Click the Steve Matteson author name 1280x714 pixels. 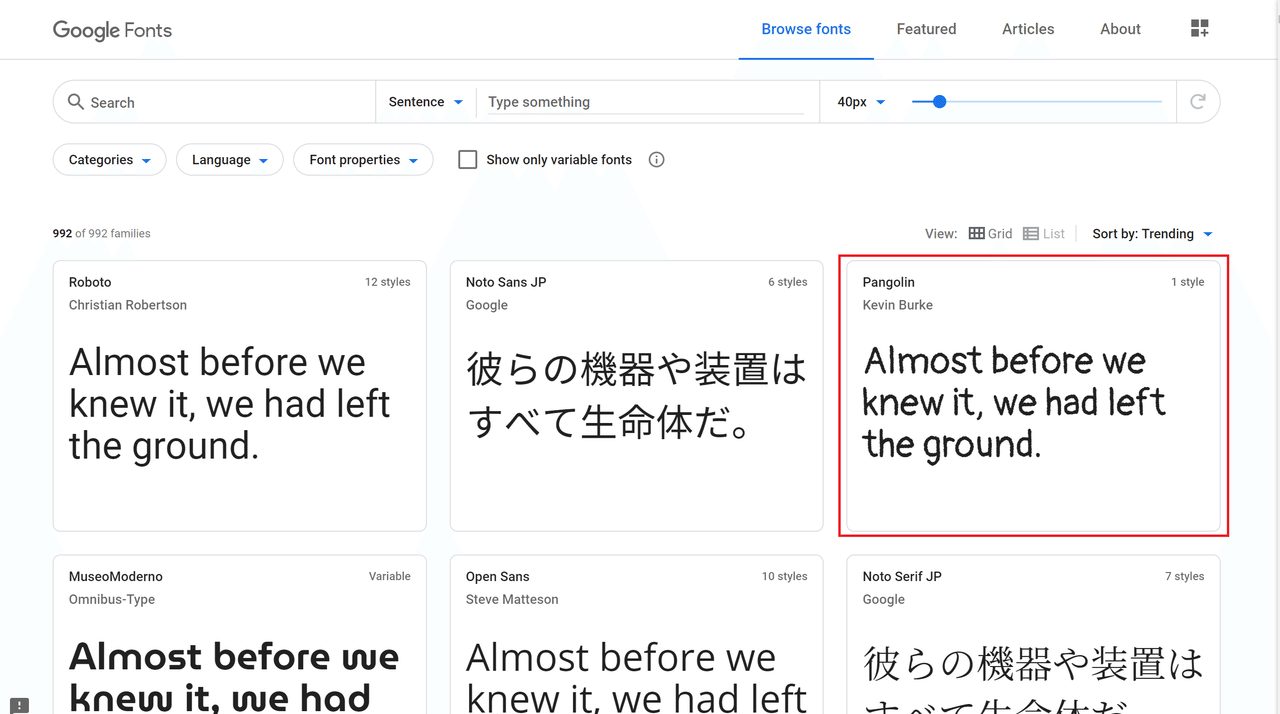point(512,600)
